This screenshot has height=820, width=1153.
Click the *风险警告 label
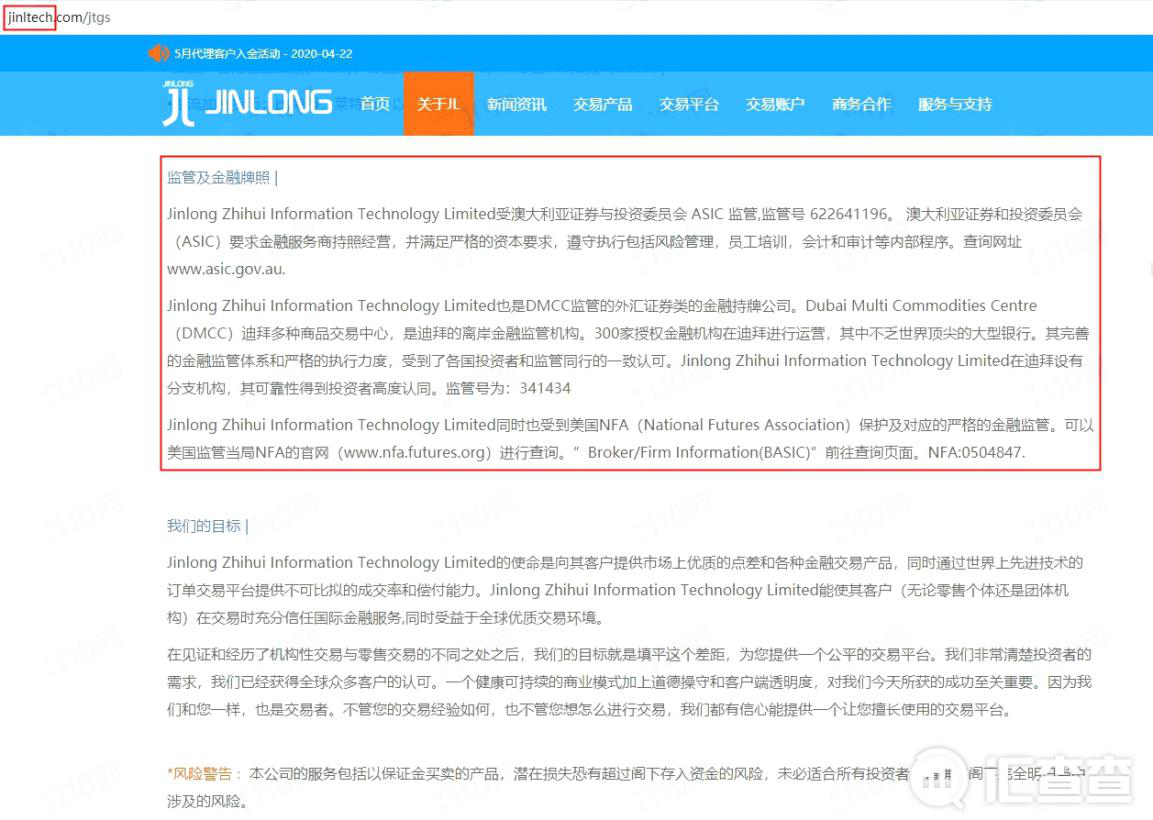tap(199, 774)
